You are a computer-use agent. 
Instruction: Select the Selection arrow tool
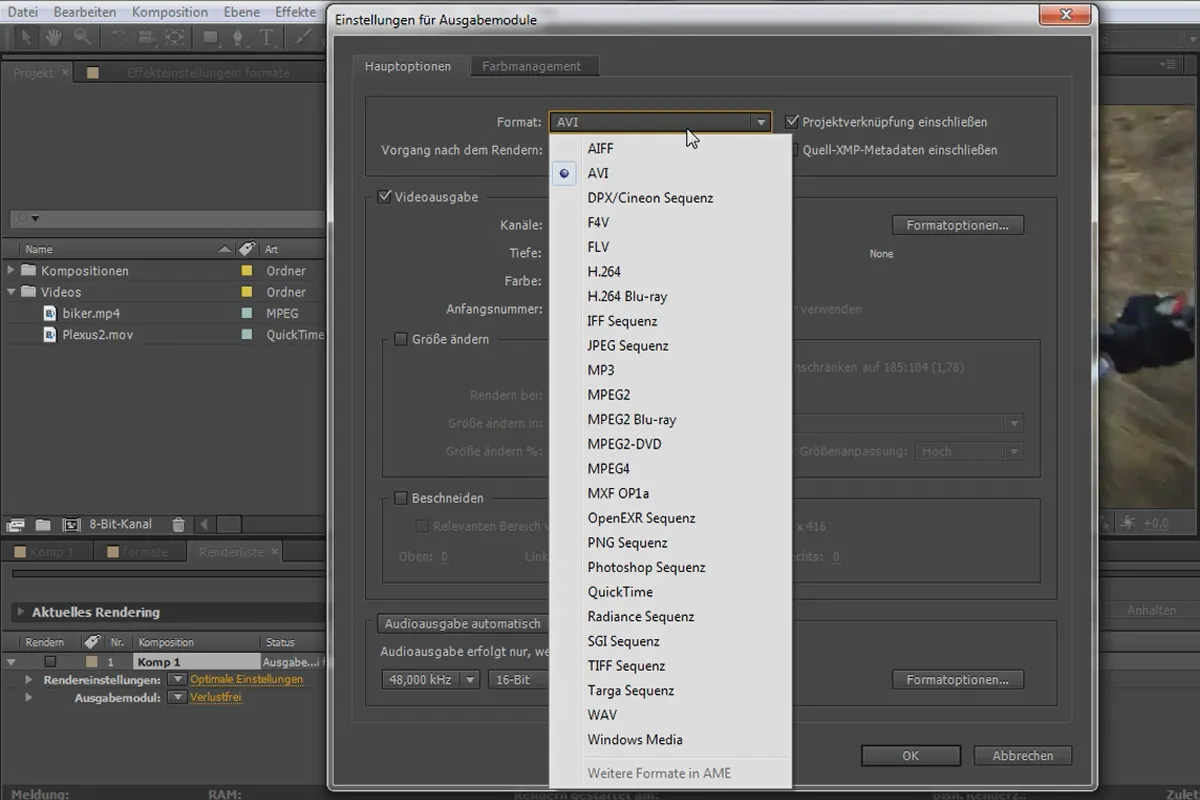click(x=28, y=38)
